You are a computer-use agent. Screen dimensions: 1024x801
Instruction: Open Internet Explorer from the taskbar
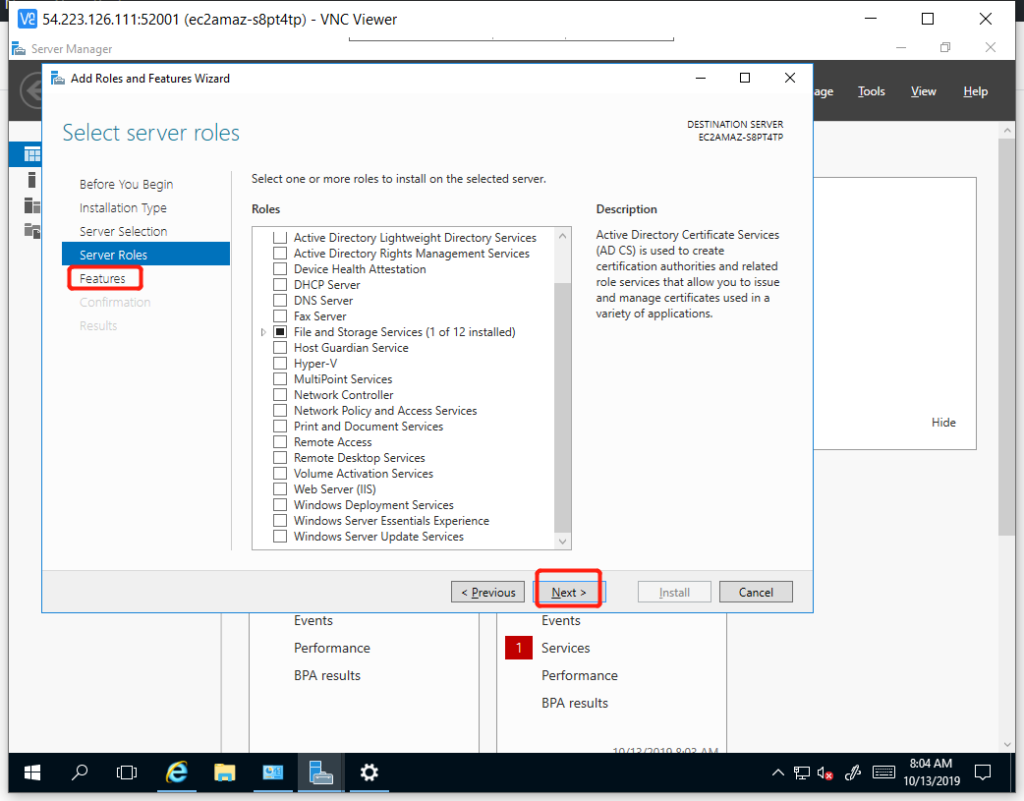pyautogui.click(x=177, y=772)
